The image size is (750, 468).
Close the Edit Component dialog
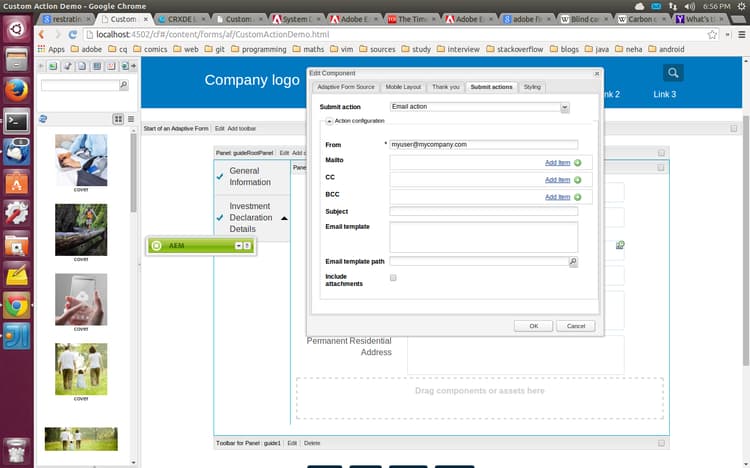[x=596, y=74]
